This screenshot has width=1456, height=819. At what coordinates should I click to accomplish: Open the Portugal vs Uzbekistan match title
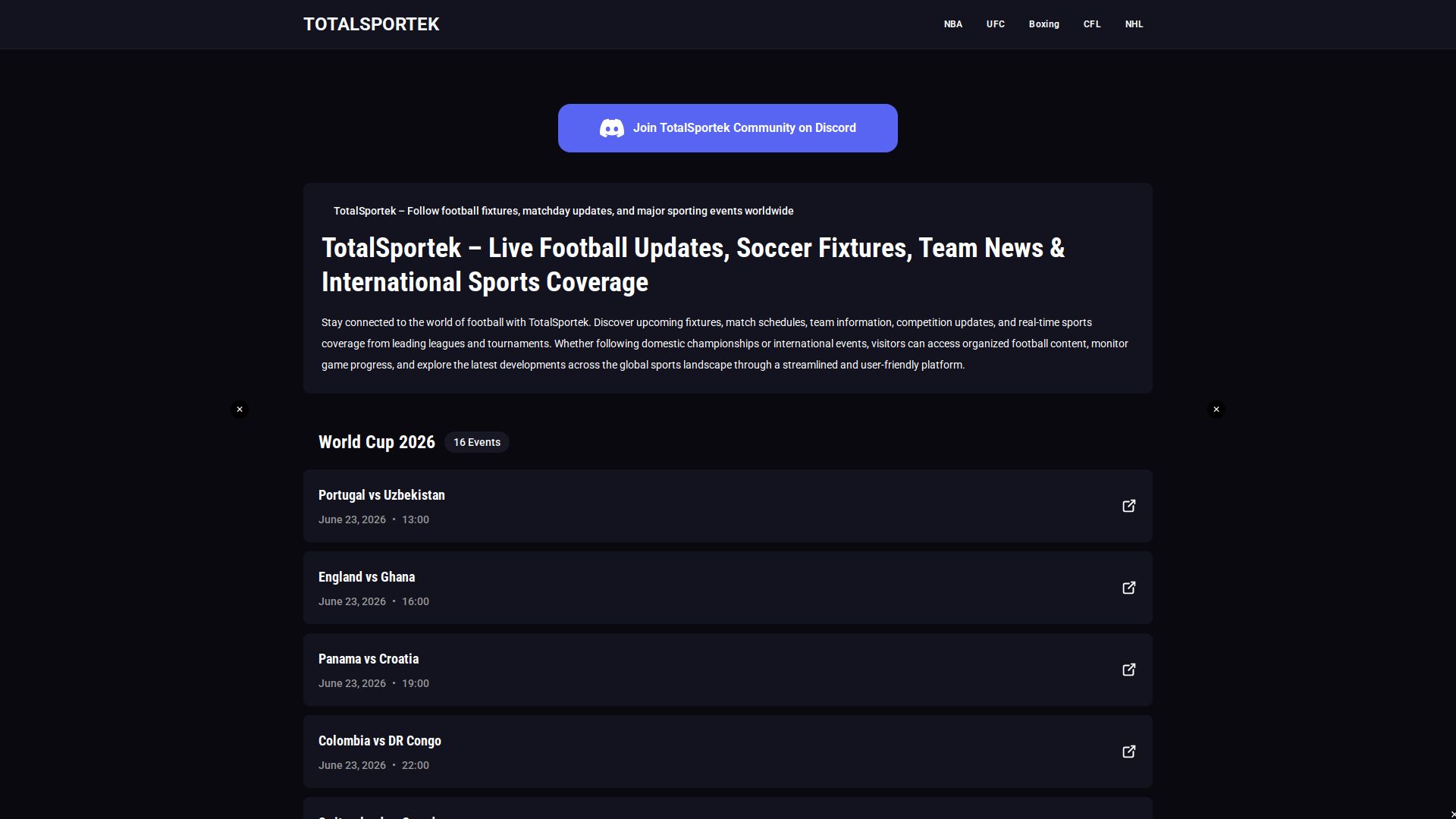(381, 495)
